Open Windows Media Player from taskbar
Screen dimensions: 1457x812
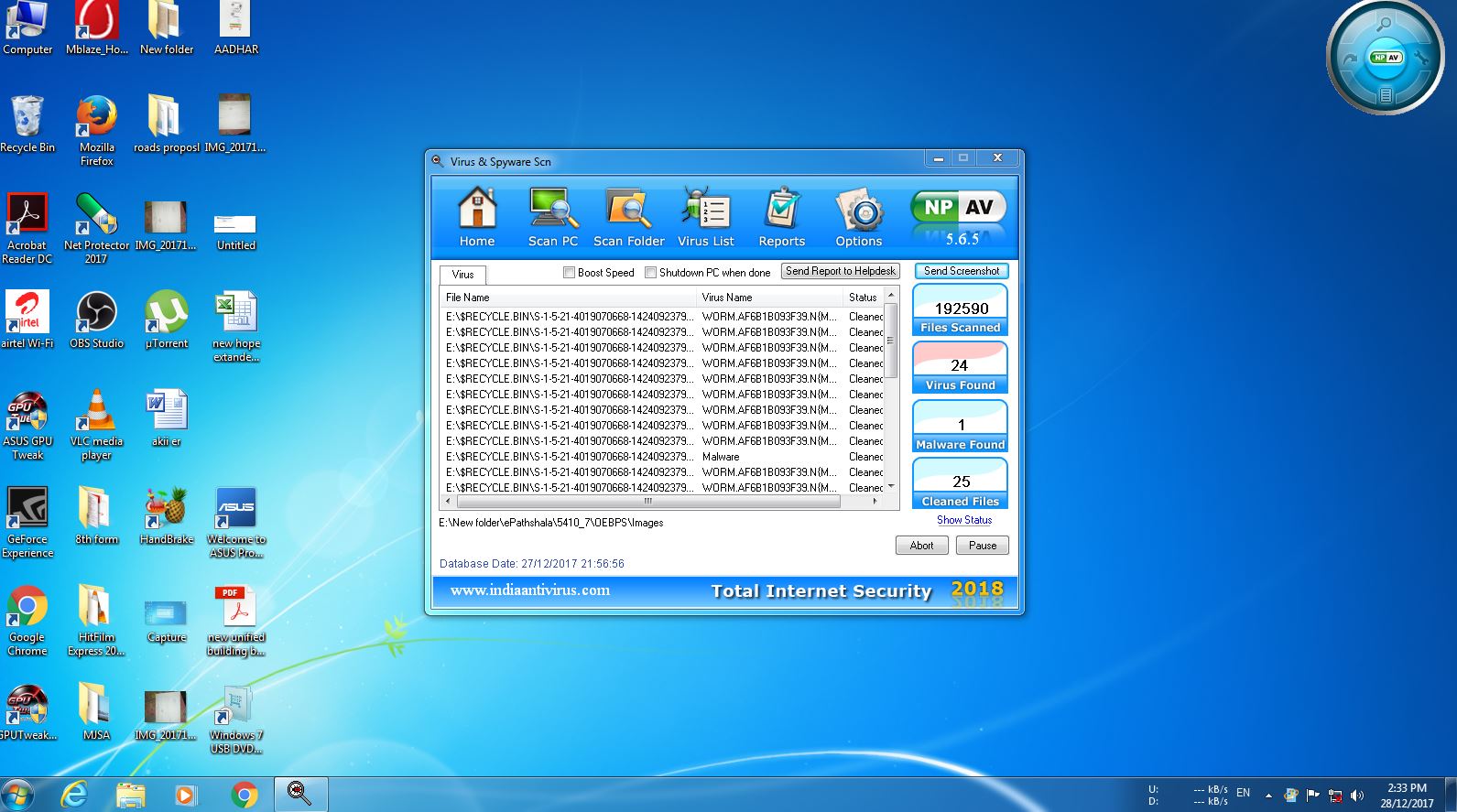point(186,794)
